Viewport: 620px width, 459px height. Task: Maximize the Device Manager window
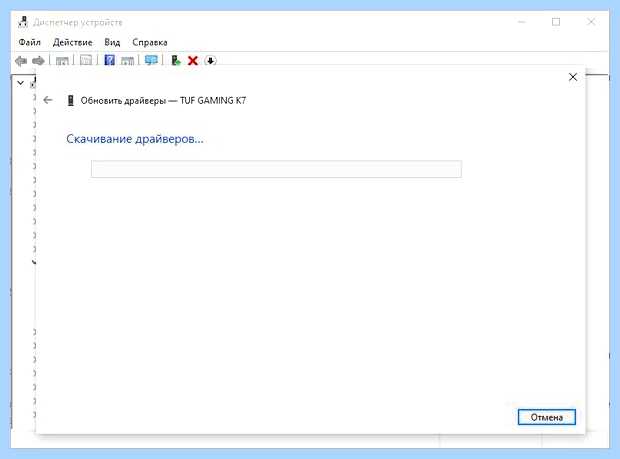[556, 22]
